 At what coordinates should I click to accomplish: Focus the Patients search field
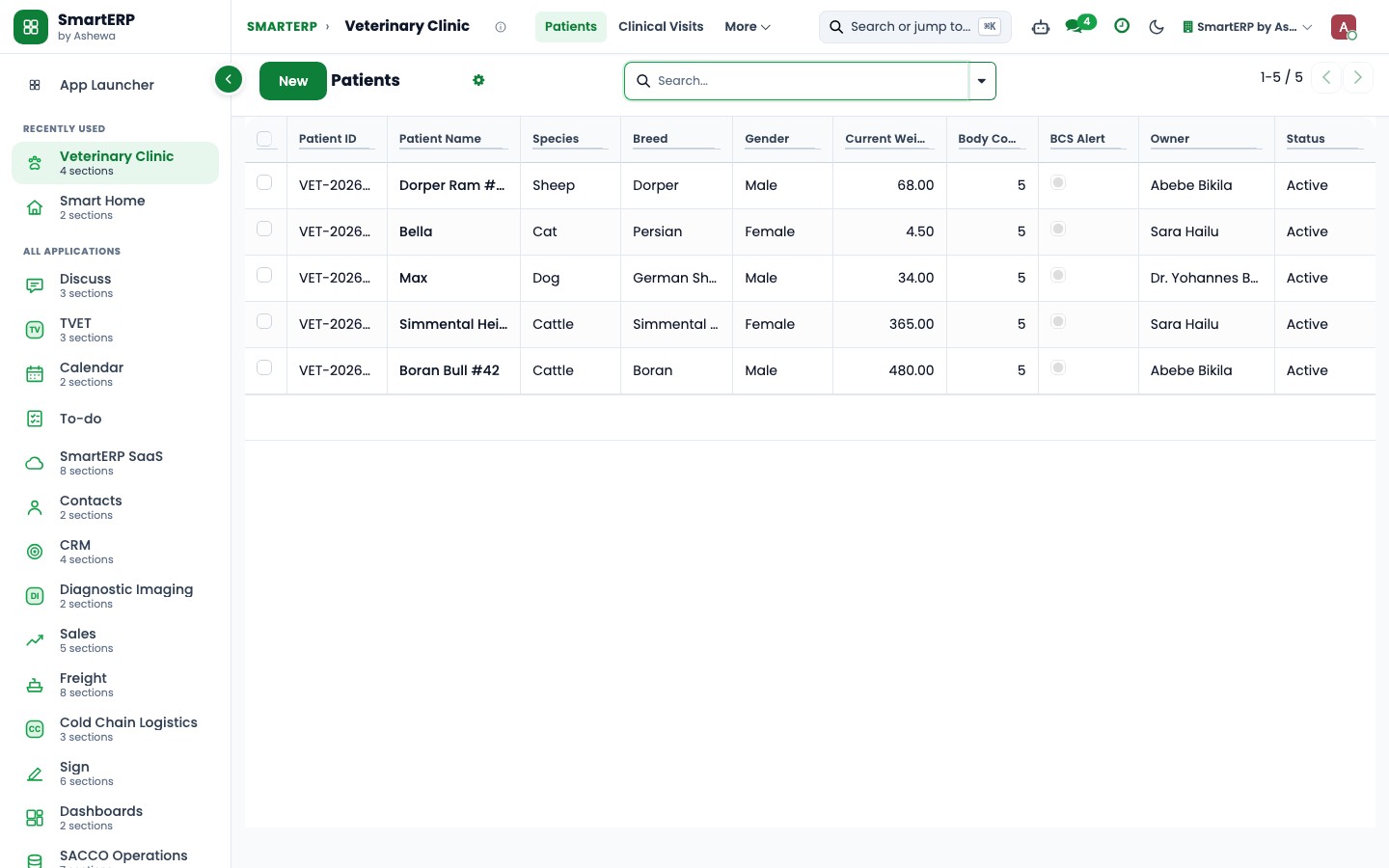point(808,81)
